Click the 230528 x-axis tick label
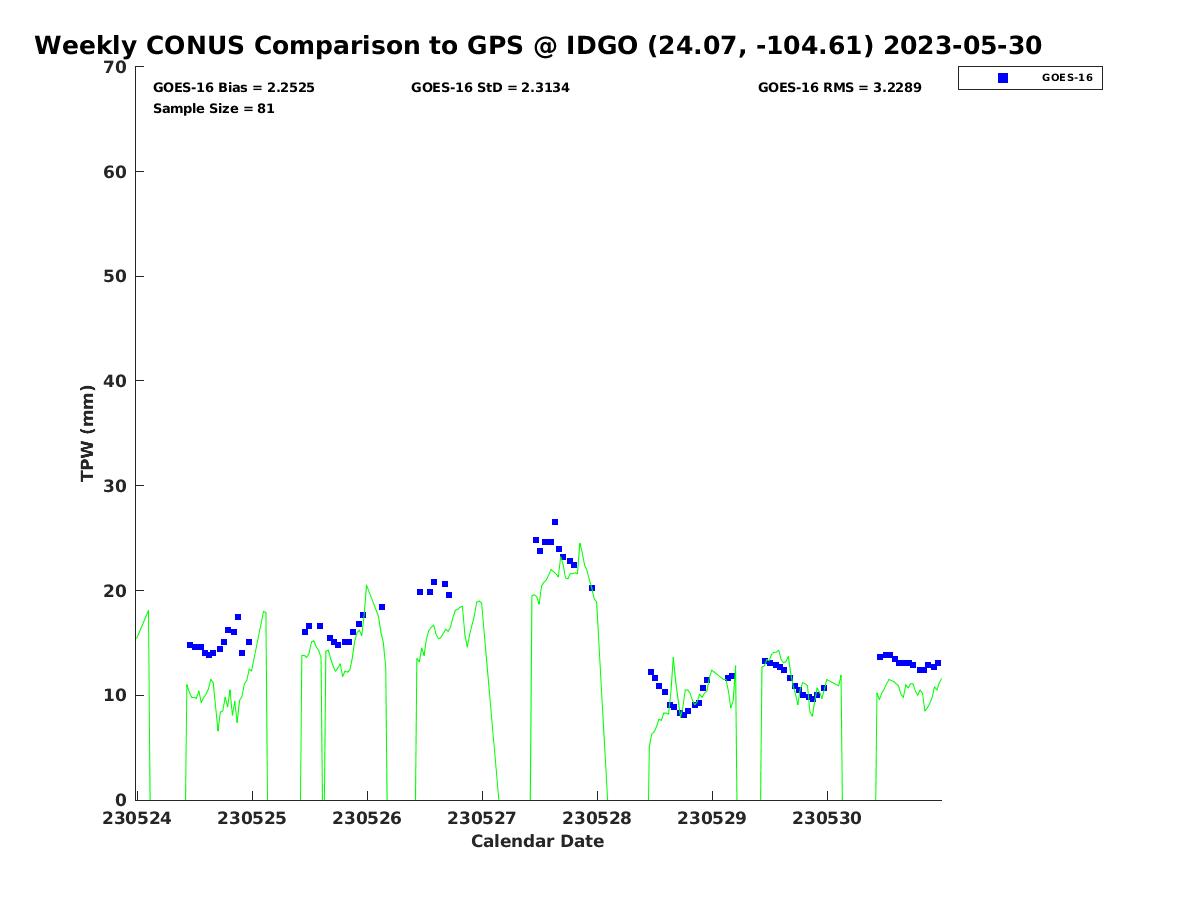This screenshot has height=900, width=1200. (x=597, y=818)
